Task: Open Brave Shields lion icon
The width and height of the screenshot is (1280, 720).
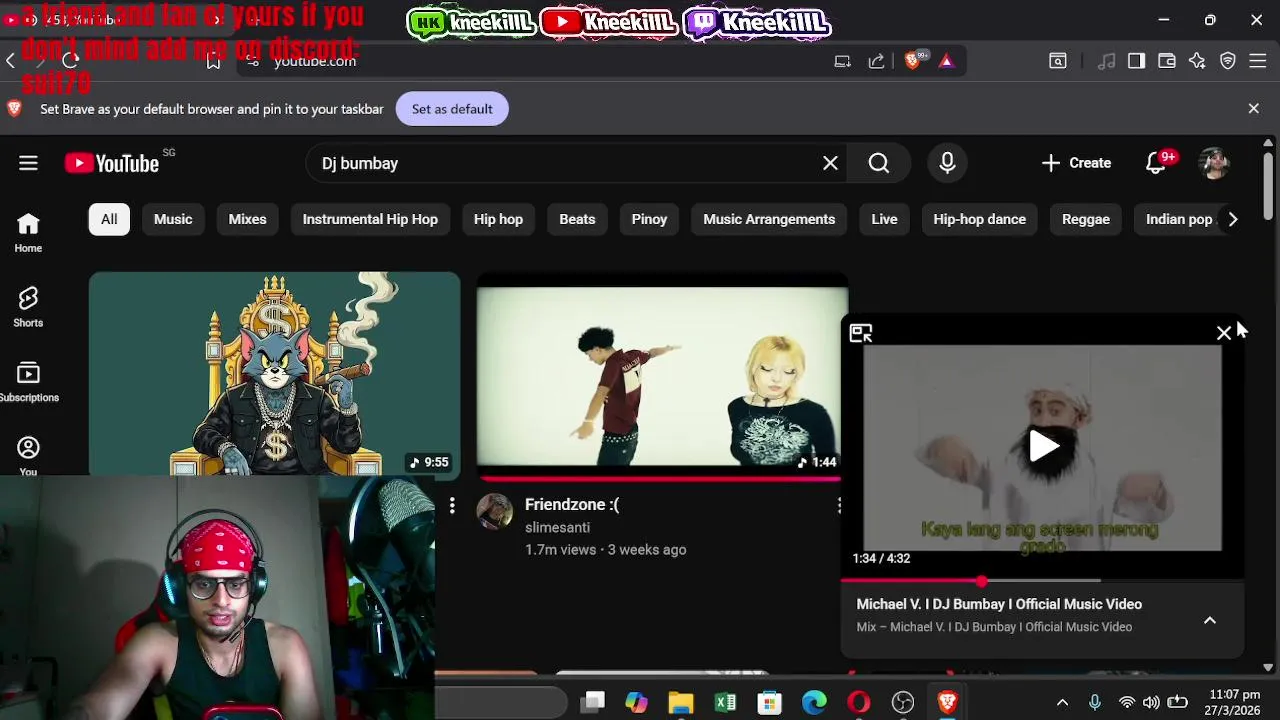Action: point(912,61)
